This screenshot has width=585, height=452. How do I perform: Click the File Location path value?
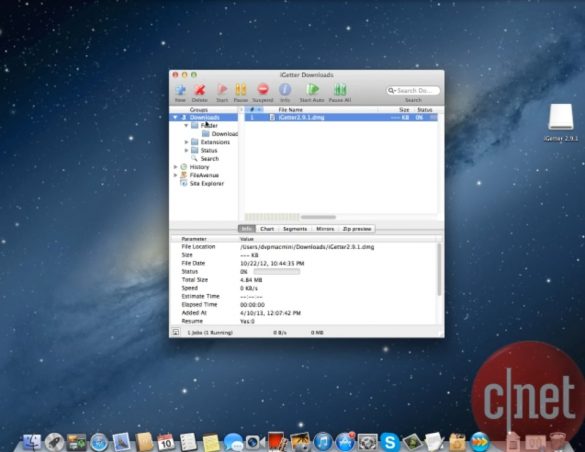pos(307,247)
